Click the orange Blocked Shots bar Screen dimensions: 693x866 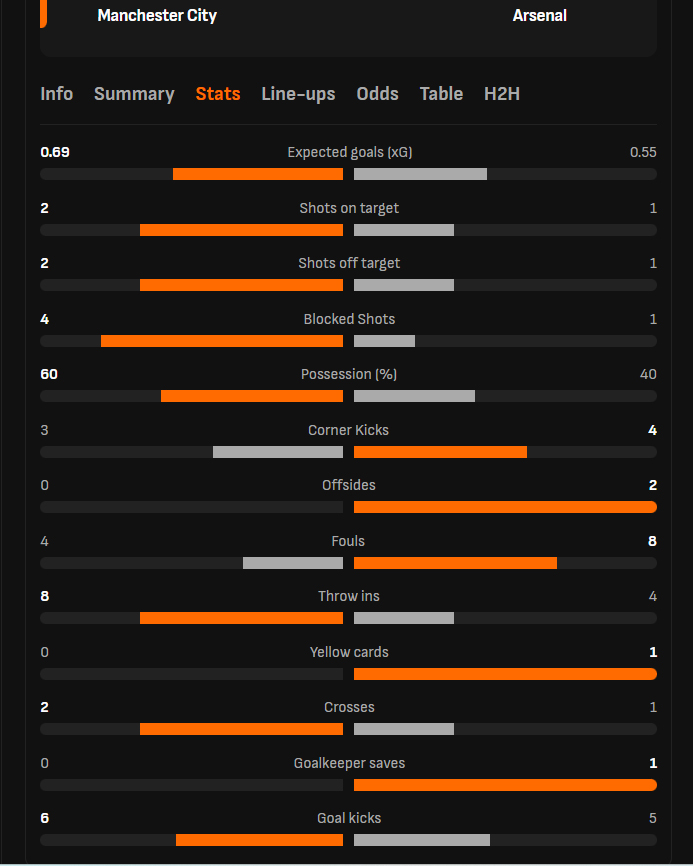[x=222, y=341]
